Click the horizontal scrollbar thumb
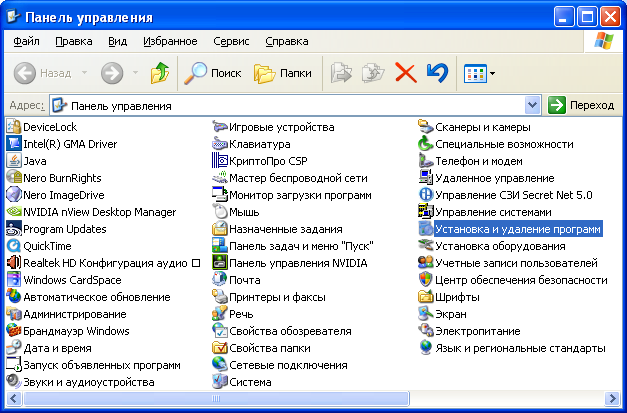Image resolution: width=627 pixels, height=413 pixels. point(216,398)
